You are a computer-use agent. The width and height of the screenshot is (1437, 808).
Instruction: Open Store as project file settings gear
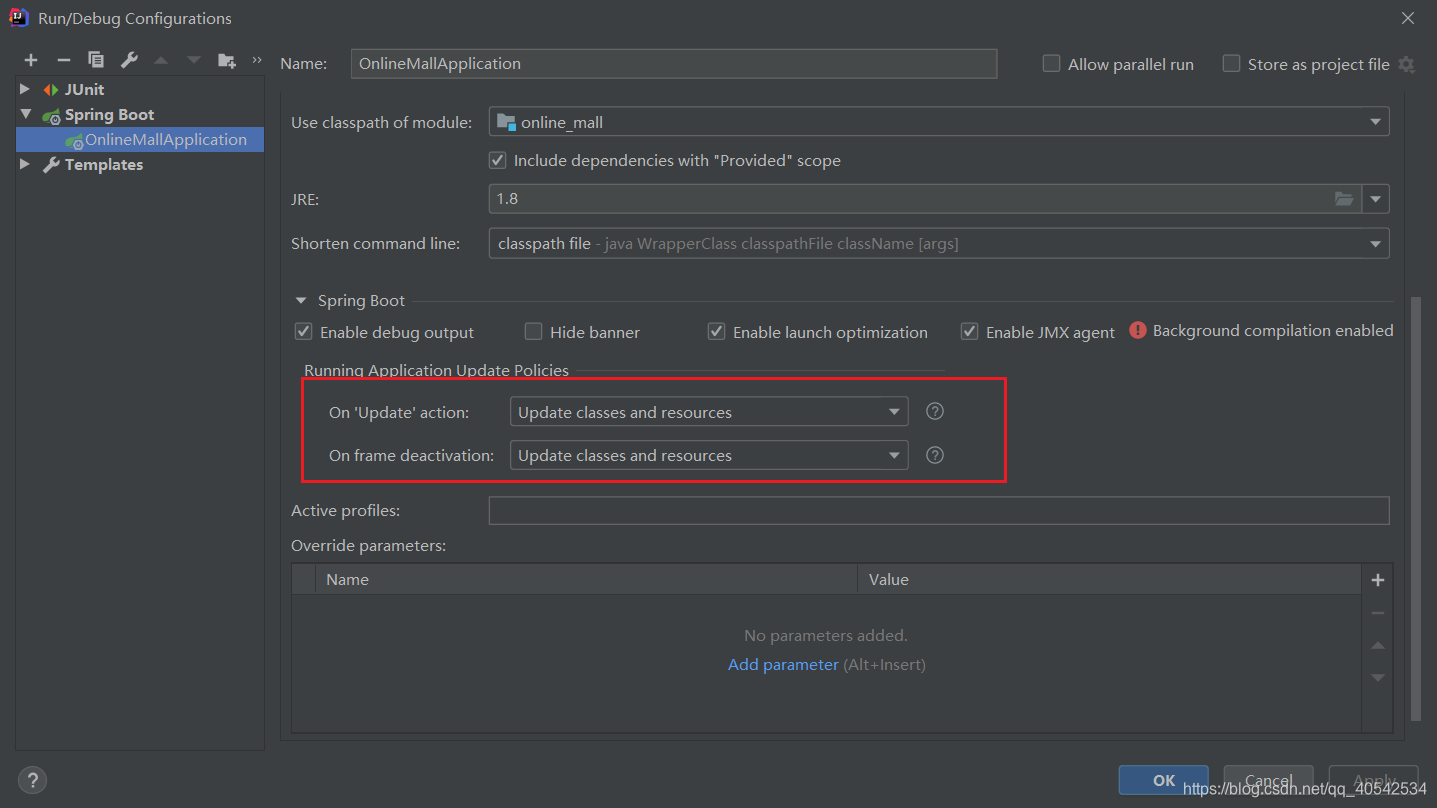(1406, 64)
